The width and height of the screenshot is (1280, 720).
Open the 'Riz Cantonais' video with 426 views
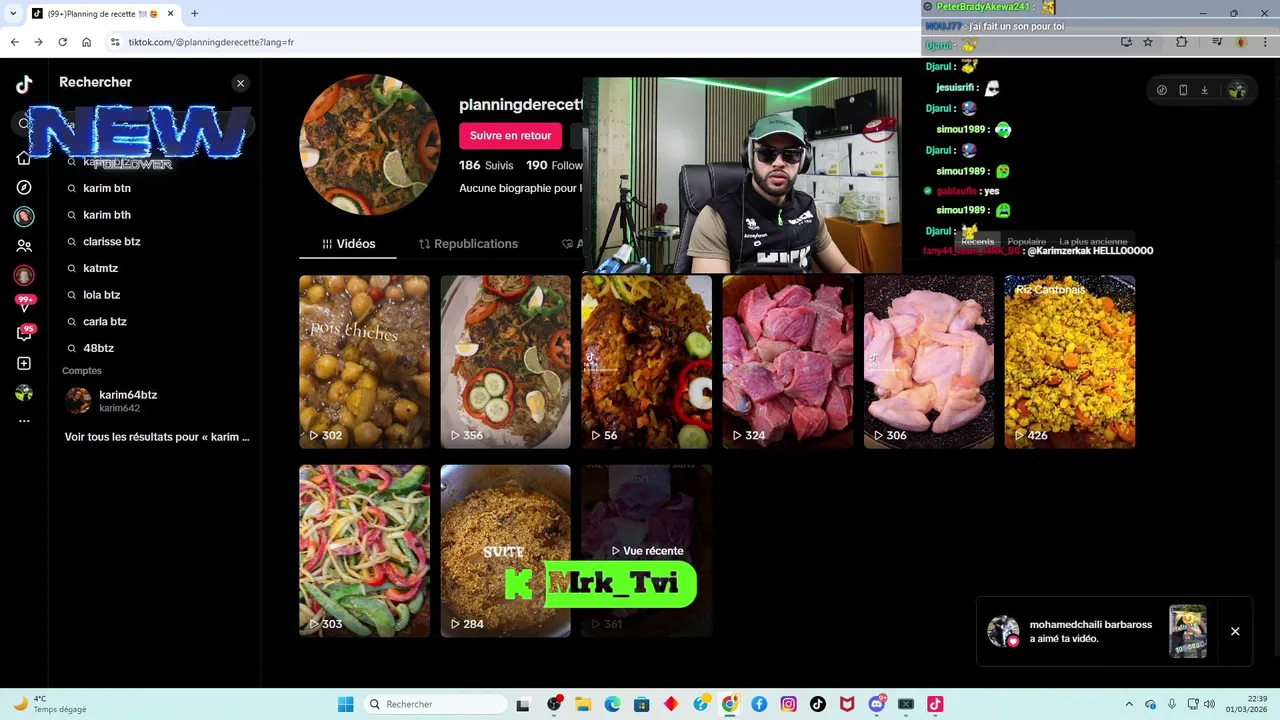pyautogui.click(x=1069, y=362)
